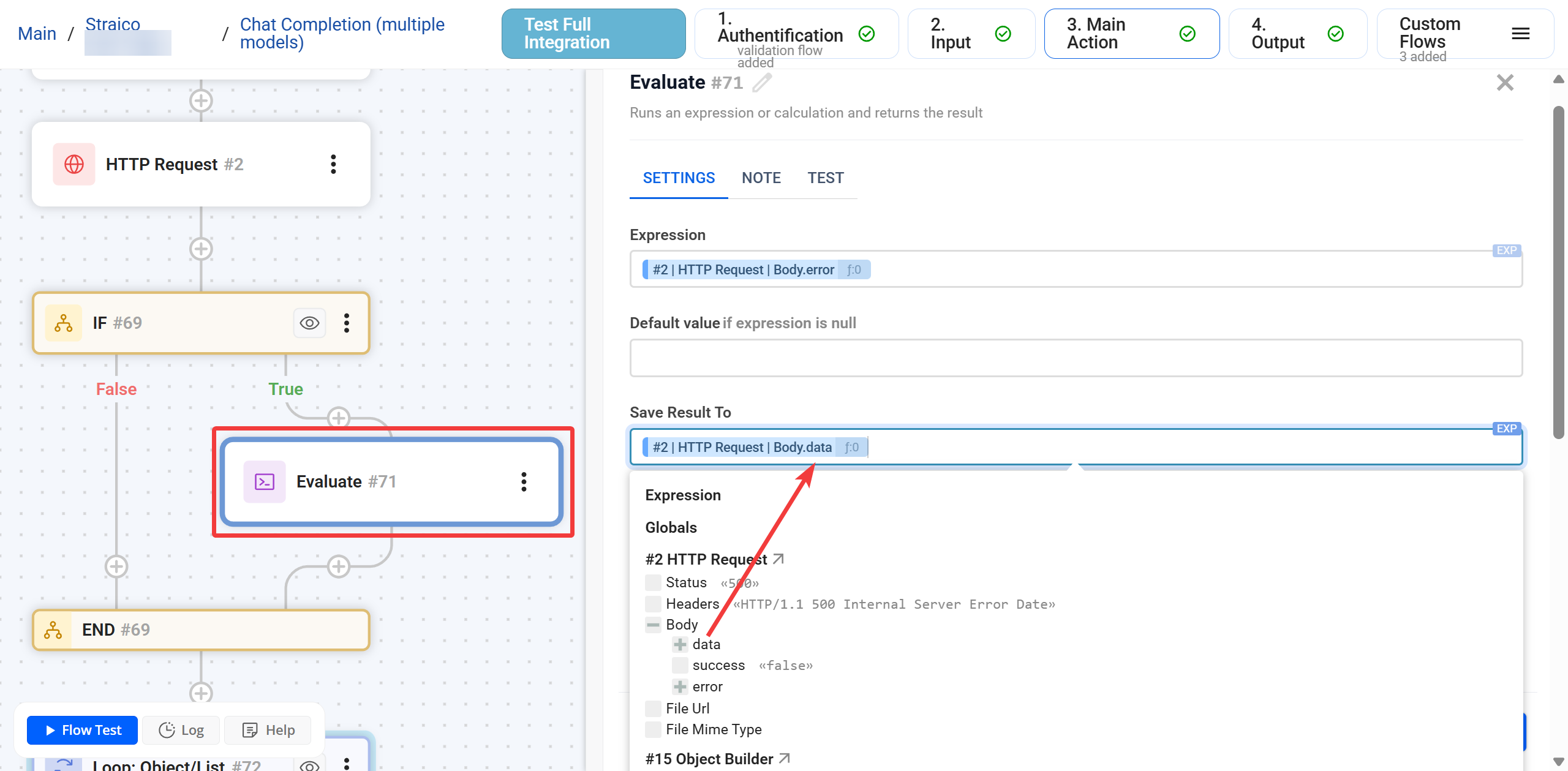Open the TEST tab of the Evaluate panel
This screenshot has width=1568, height=771.
[826, 178]
